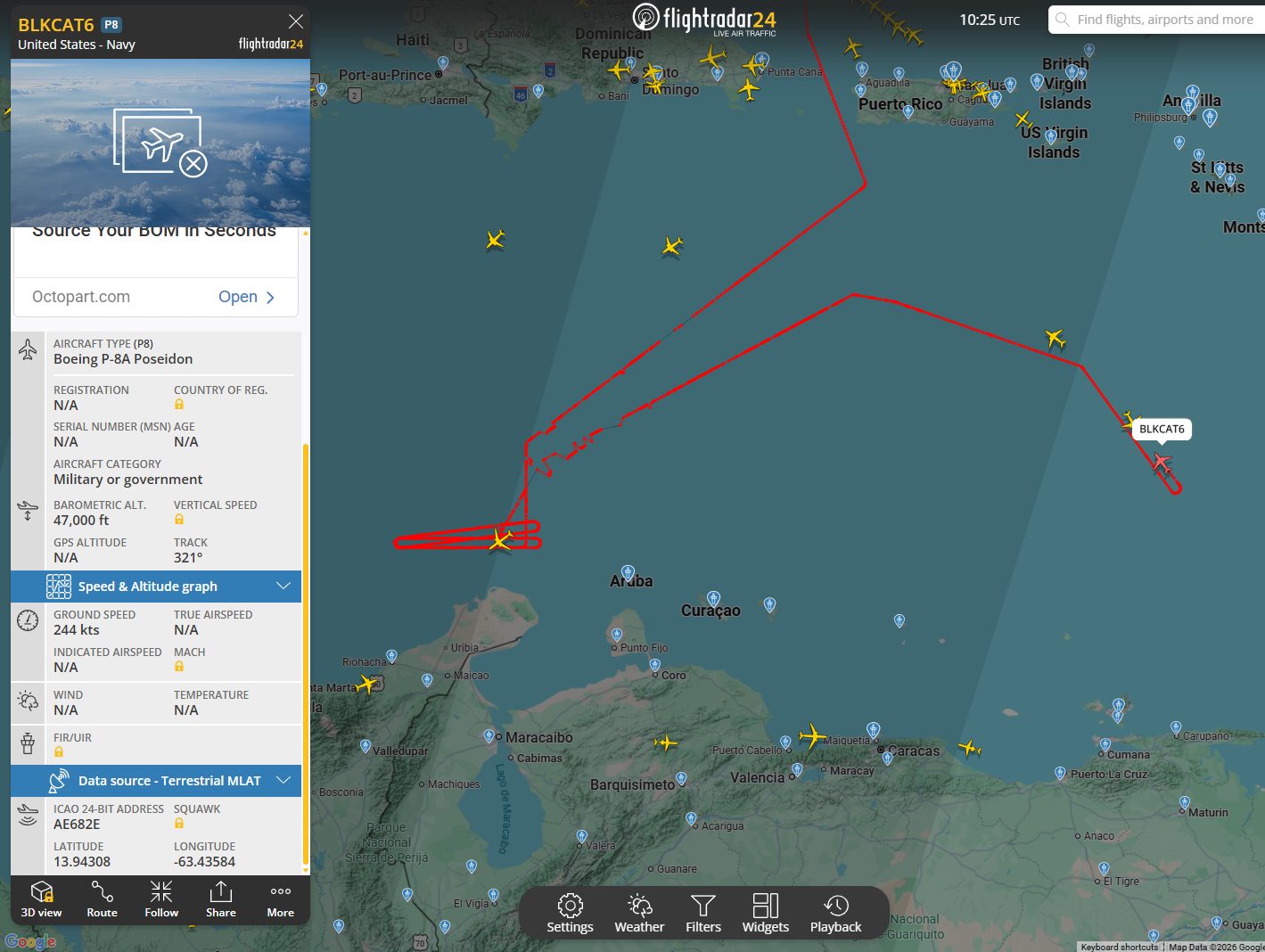Select the red BLKCAT6 aircraft on map

click(1161, 463)
